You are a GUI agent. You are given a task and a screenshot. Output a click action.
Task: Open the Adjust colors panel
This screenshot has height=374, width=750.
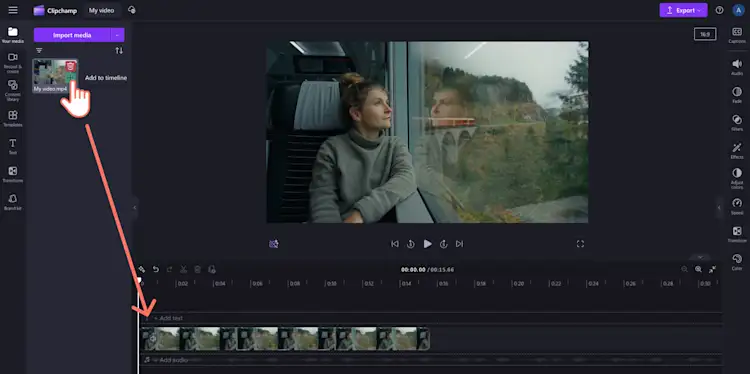(737, 178)
